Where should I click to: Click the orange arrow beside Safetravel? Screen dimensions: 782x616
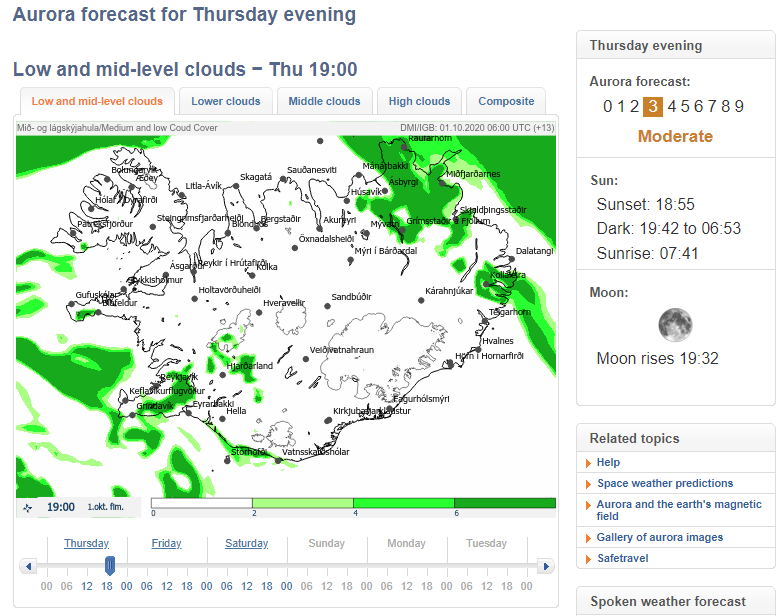[588, 558]
